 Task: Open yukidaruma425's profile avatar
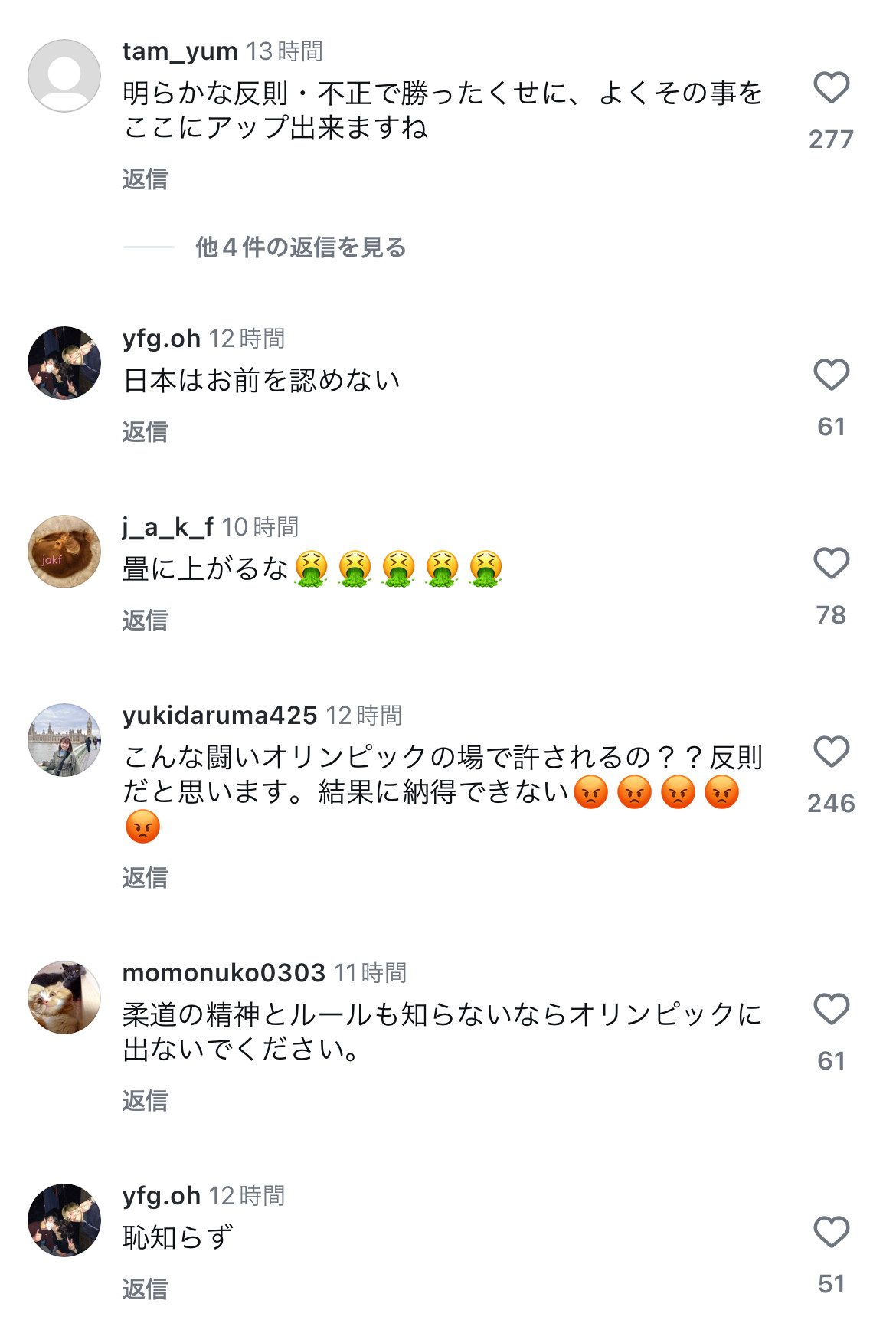click(x=64, y=740)
